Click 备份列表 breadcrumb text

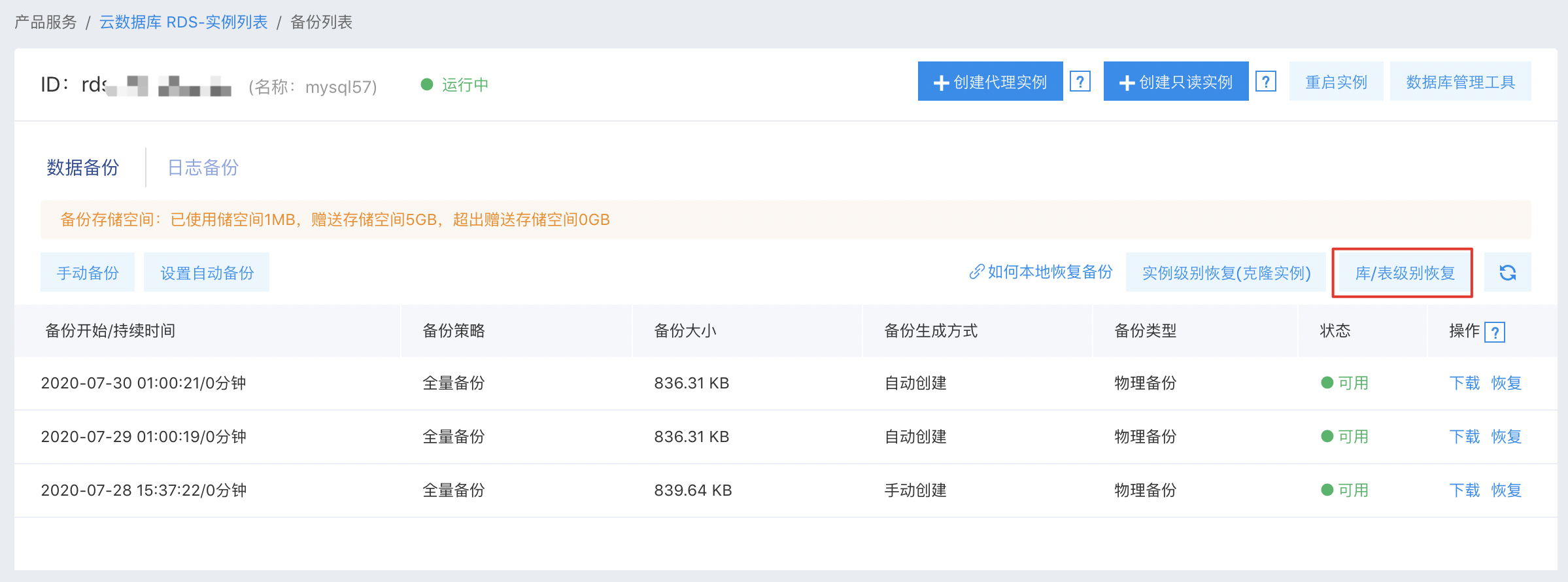tap(321, 22)
